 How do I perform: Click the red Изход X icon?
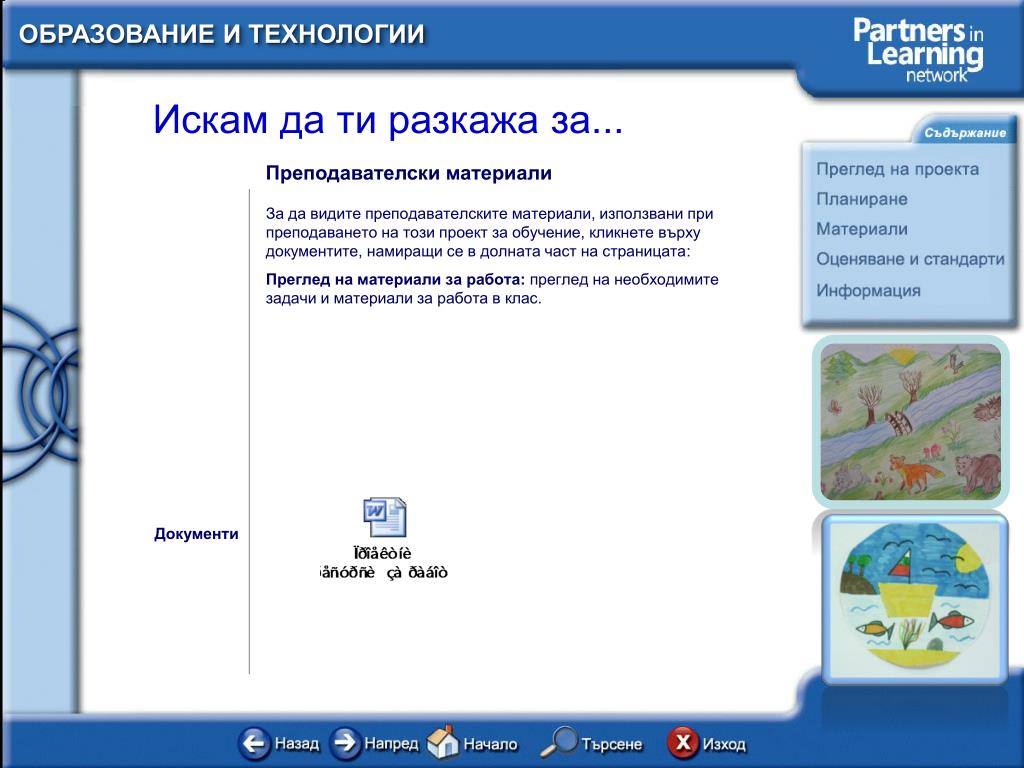click(682, 743)
